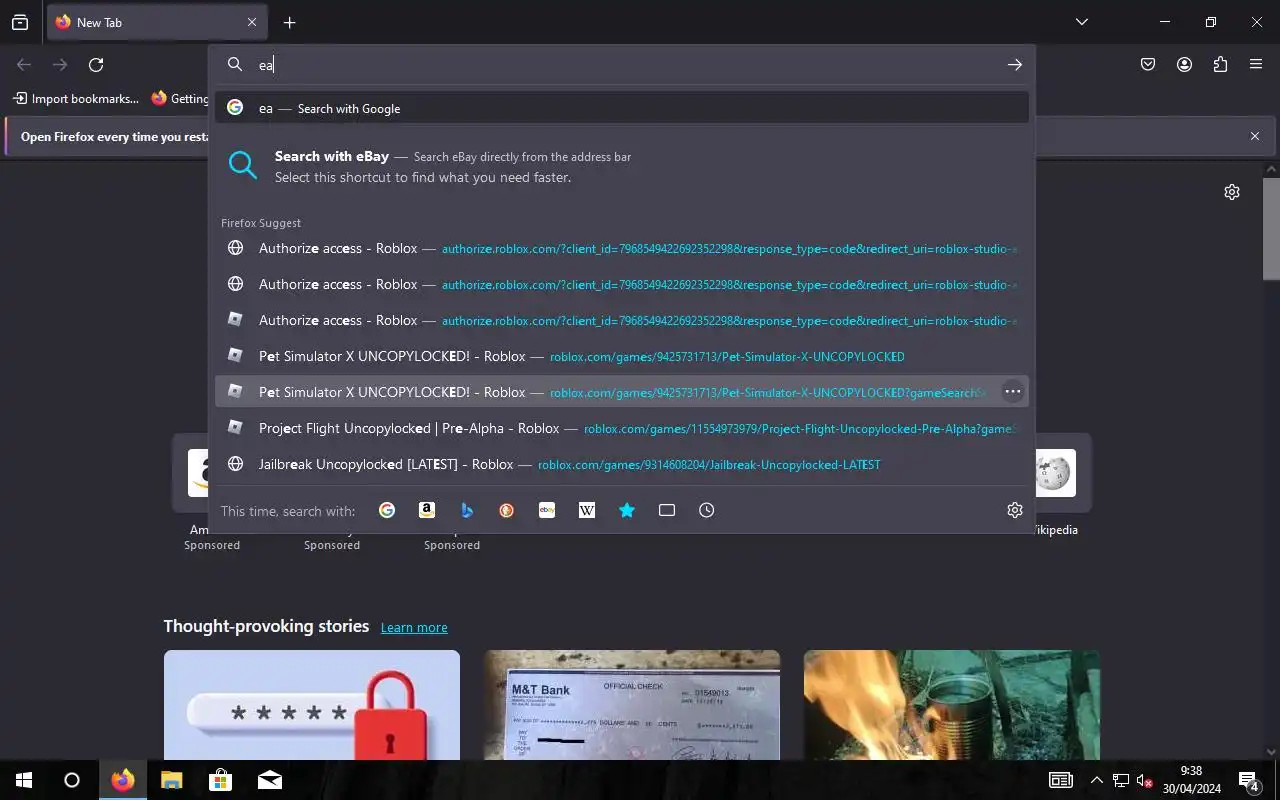Close the New Tab tab
Screen dimensions: 1280x800
click(252, 22)
